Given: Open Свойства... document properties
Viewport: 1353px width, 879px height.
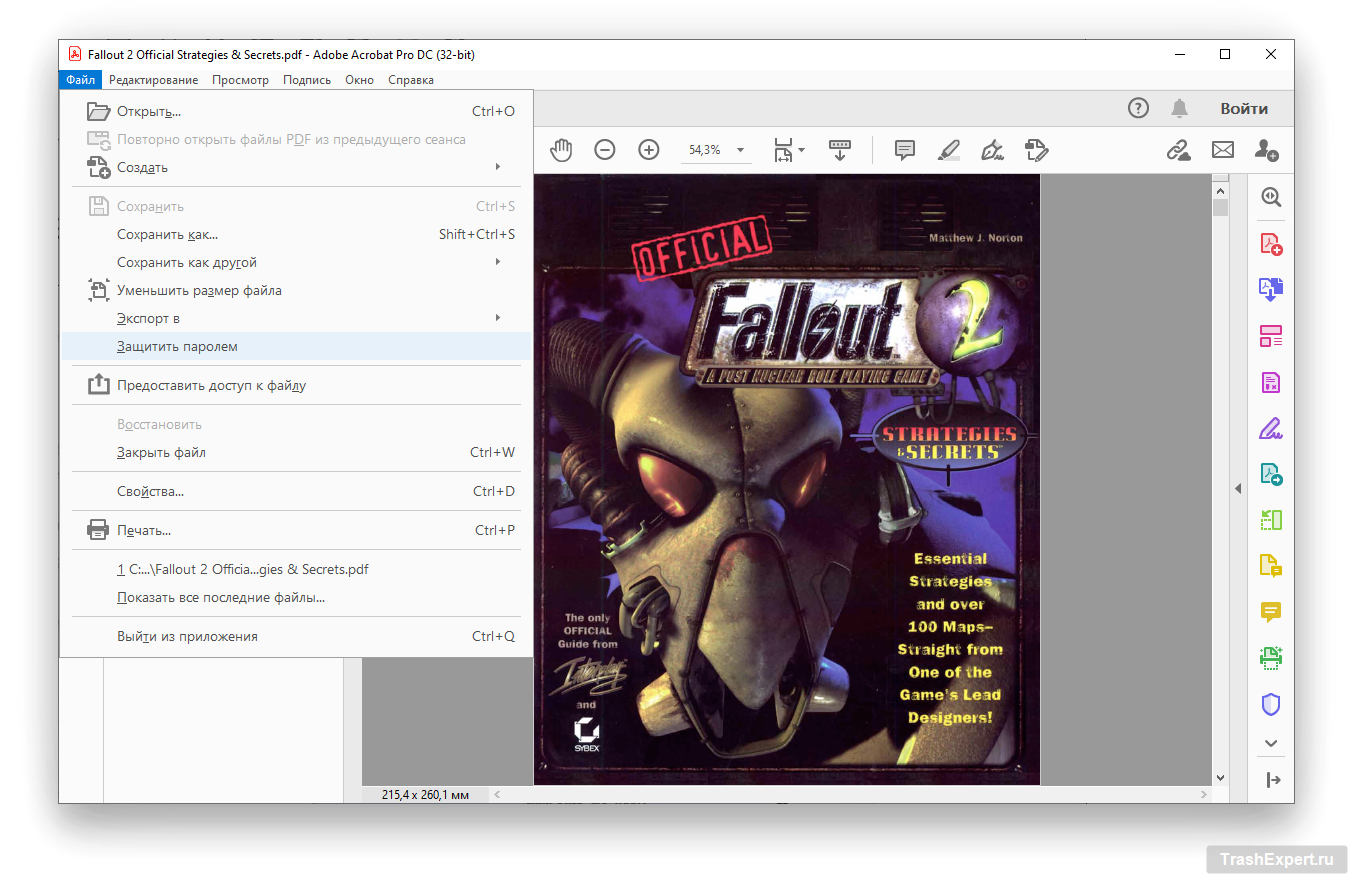Looking at the screenshot, I should (297, 491).
